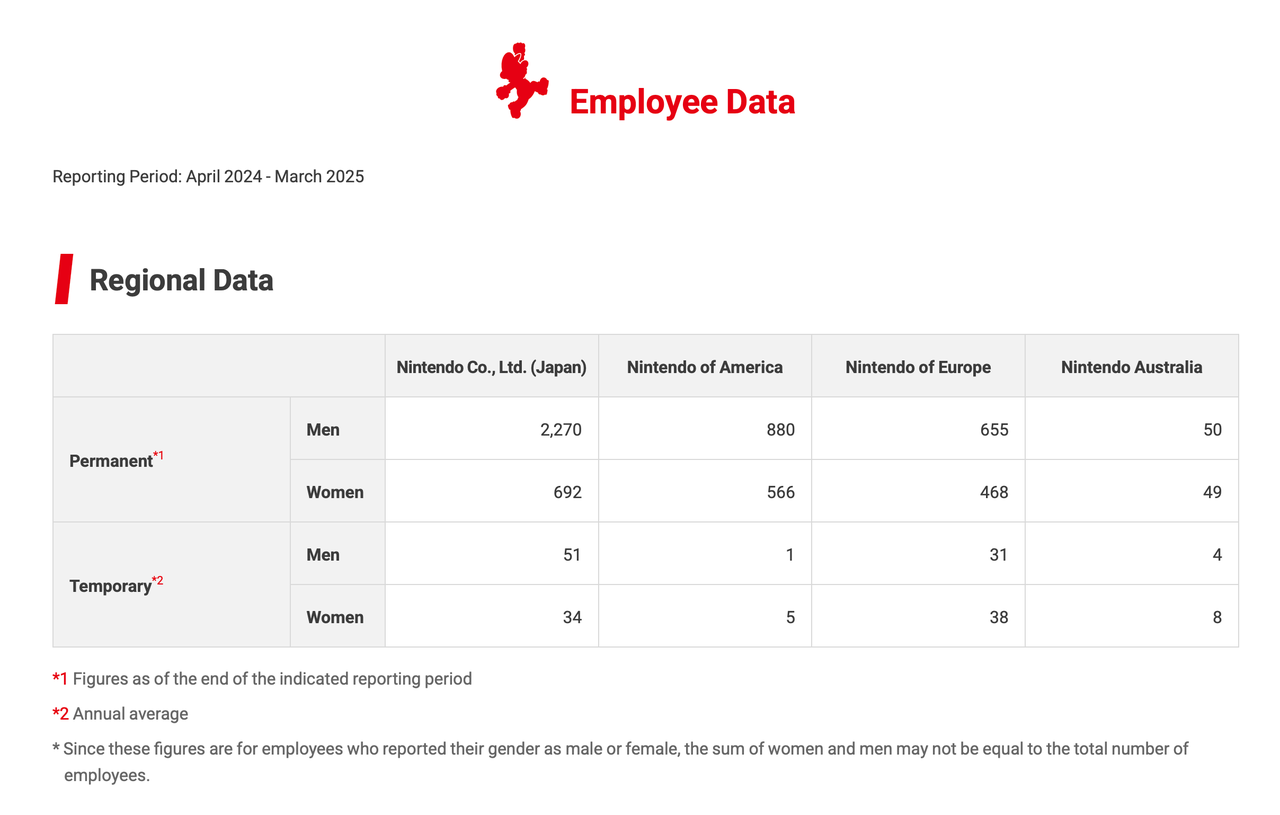Select the value 880 for America permanent men
This screenshot has height=815, width=1280.
781,430
